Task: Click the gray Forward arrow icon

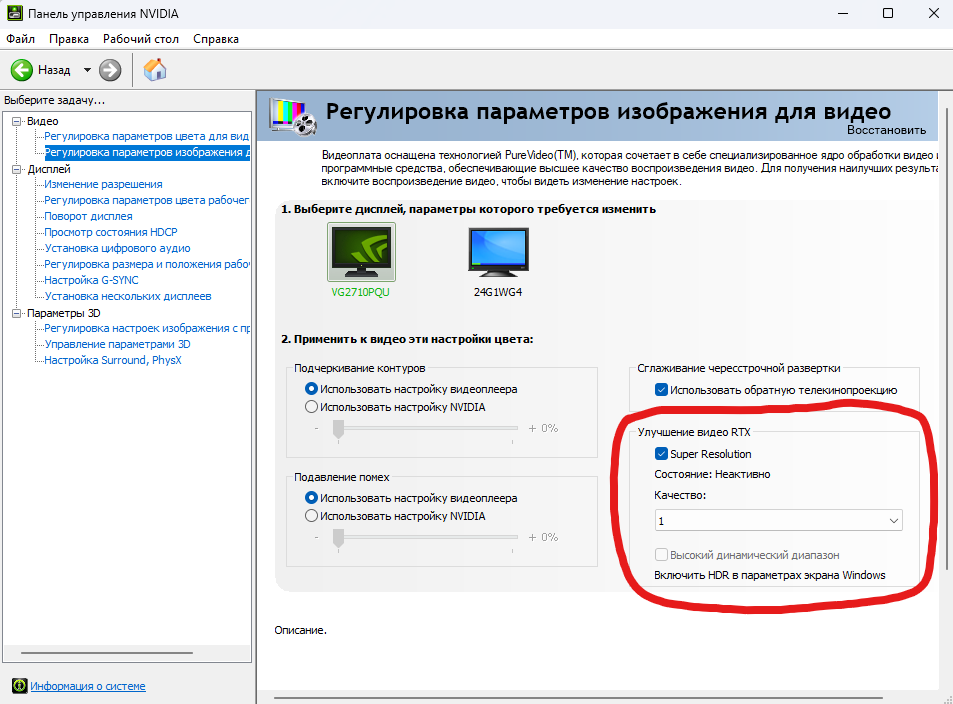Action: coord(110,70)
